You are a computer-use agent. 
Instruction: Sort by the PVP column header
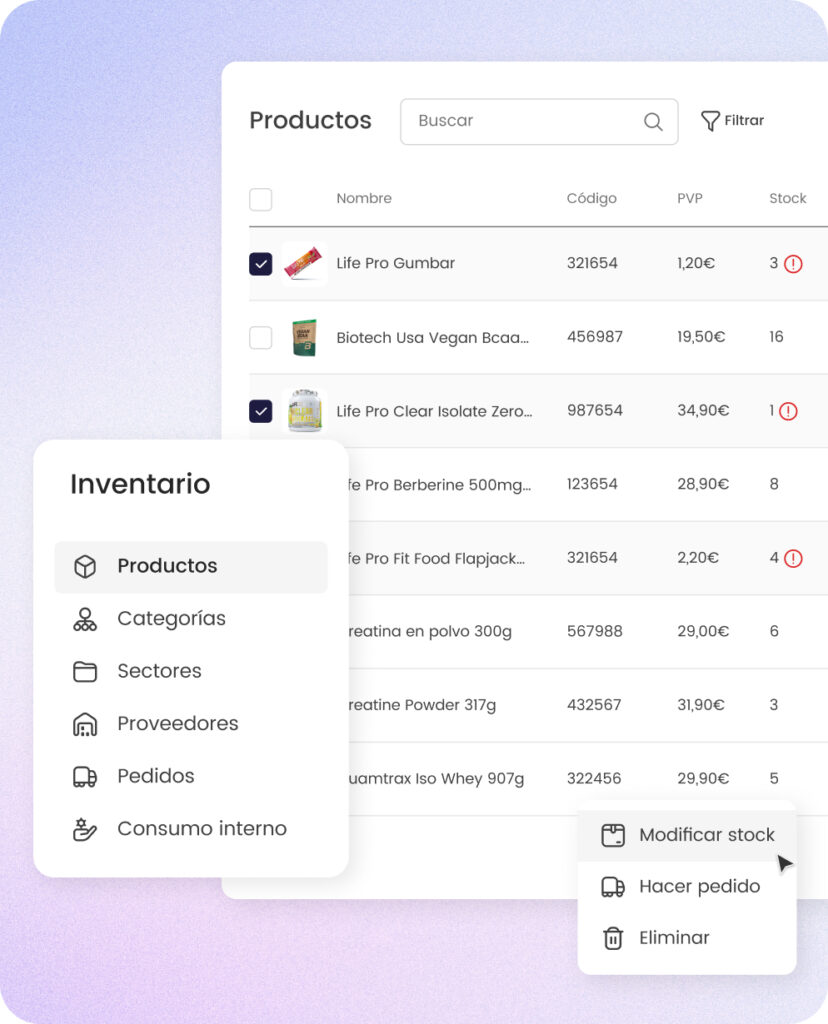(x=690, y=199)
